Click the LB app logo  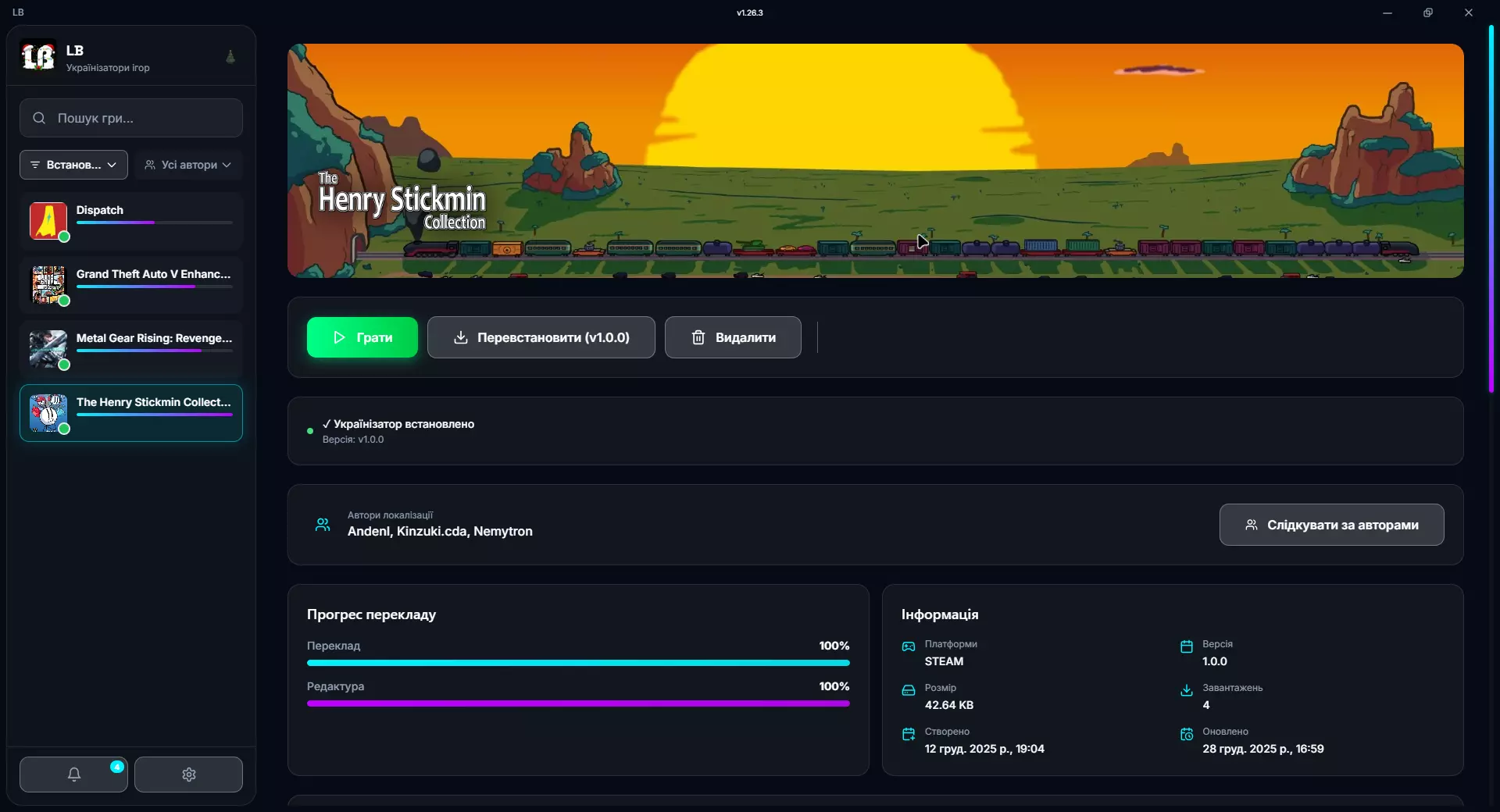38,56
